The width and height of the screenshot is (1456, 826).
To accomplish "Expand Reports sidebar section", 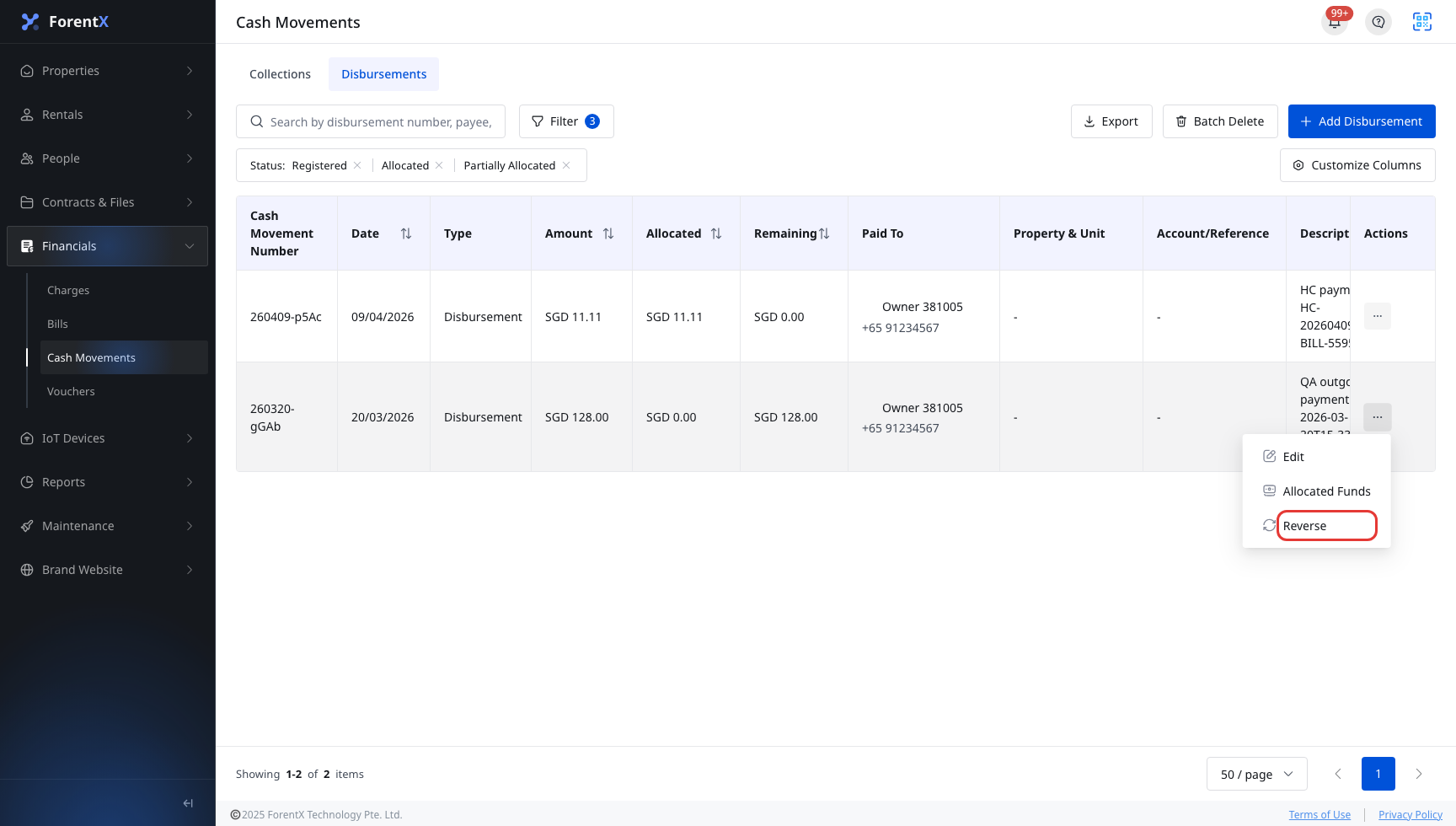I will pyautogui.click(x=107, y=482).
